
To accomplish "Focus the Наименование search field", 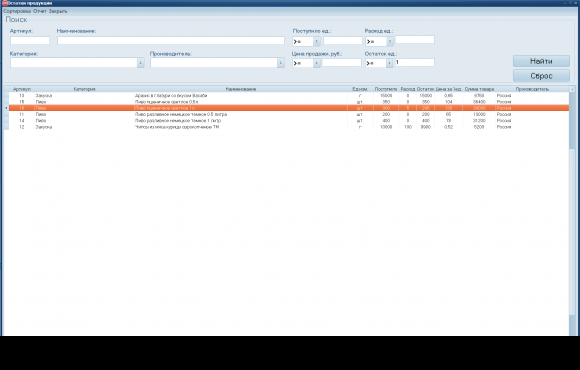I will pyautogui.click(x=171, y=40).
